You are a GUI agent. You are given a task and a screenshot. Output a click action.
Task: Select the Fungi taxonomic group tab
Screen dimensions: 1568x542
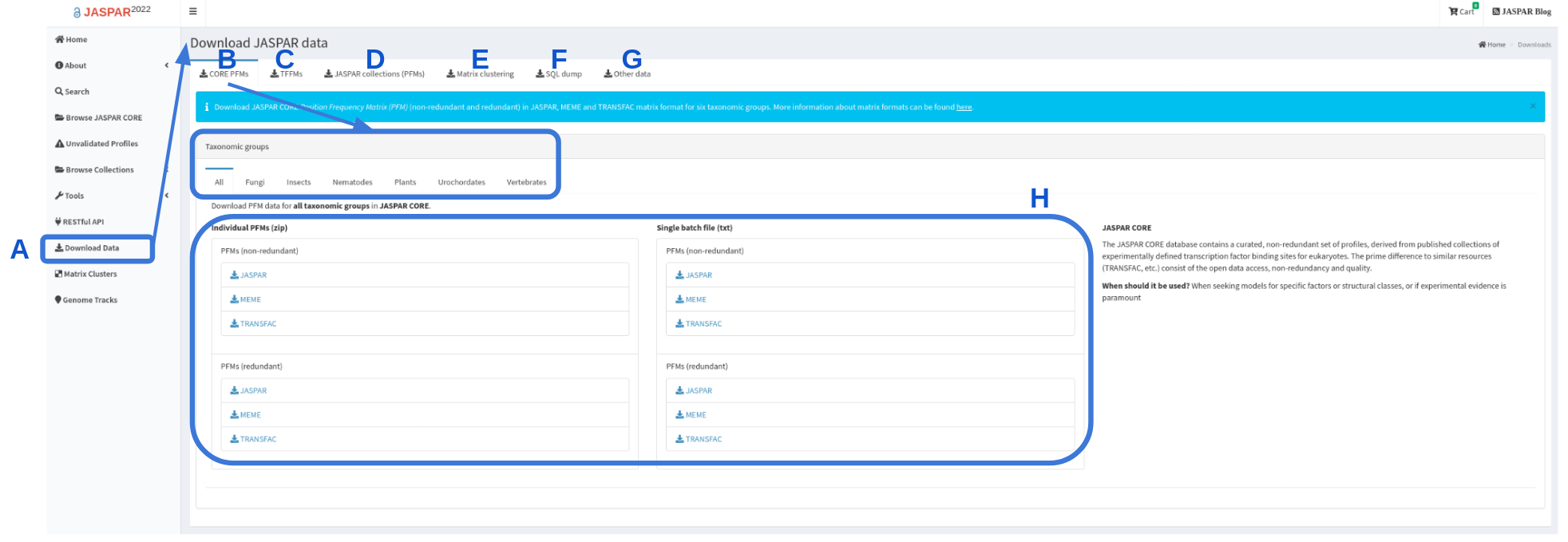coord(255,182)
